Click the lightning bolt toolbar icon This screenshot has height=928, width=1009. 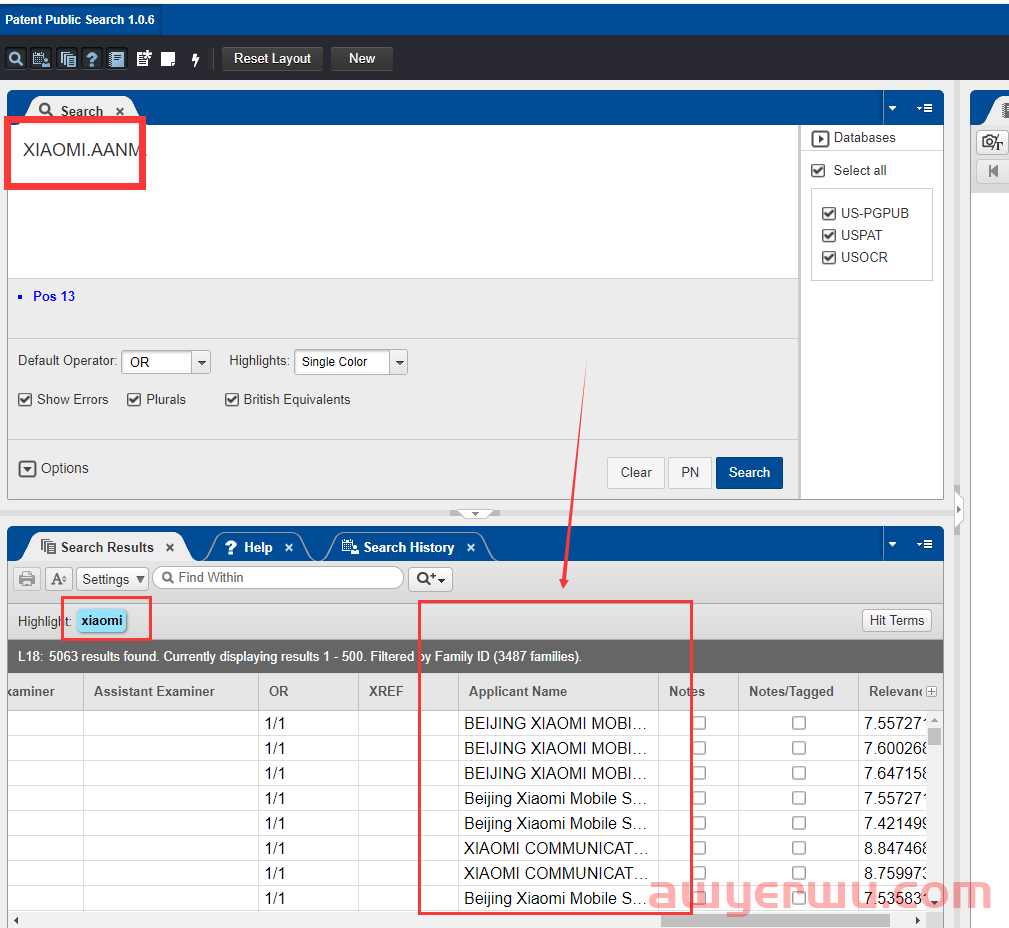click(x=195, y=59)
